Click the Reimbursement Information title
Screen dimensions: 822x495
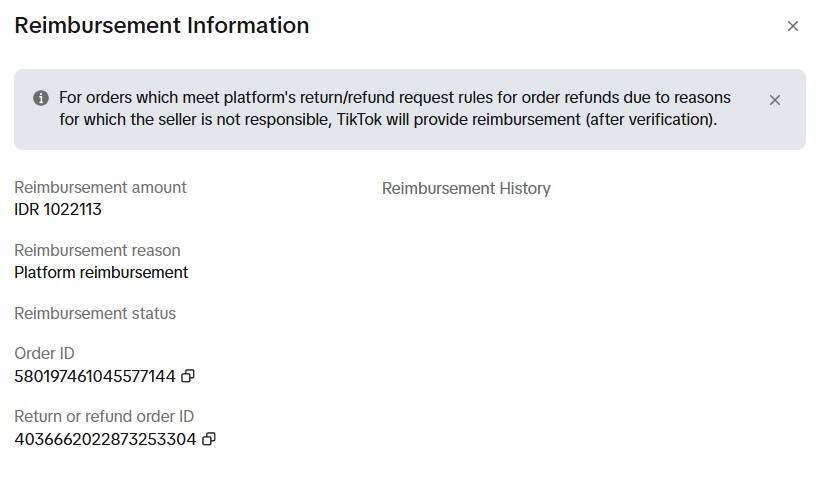click(x=162, y=26)
